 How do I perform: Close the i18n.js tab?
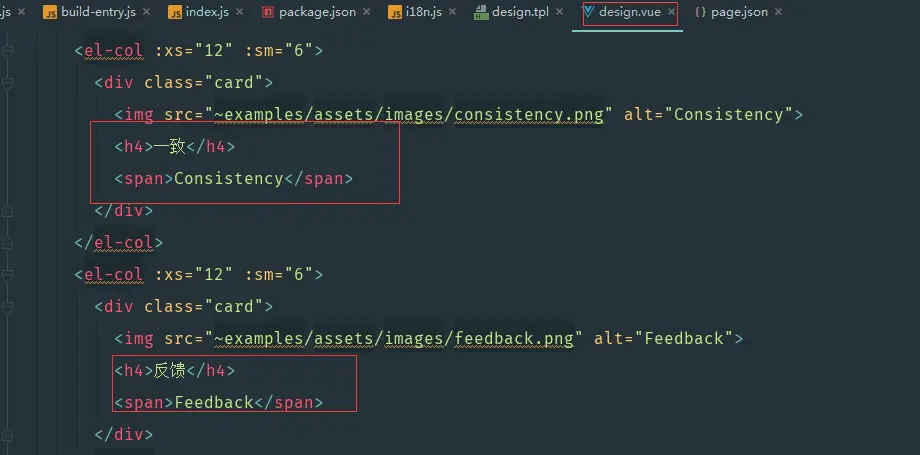[x=453, y=12]
